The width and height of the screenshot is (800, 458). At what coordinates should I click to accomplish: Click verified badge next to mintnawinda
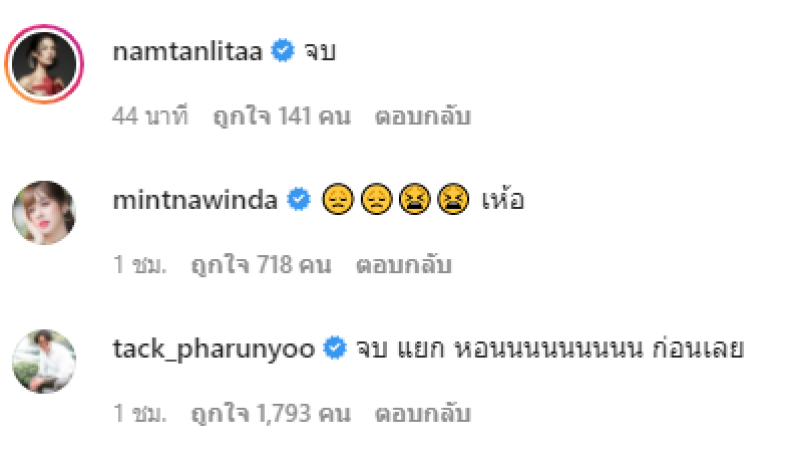[299, 199]
